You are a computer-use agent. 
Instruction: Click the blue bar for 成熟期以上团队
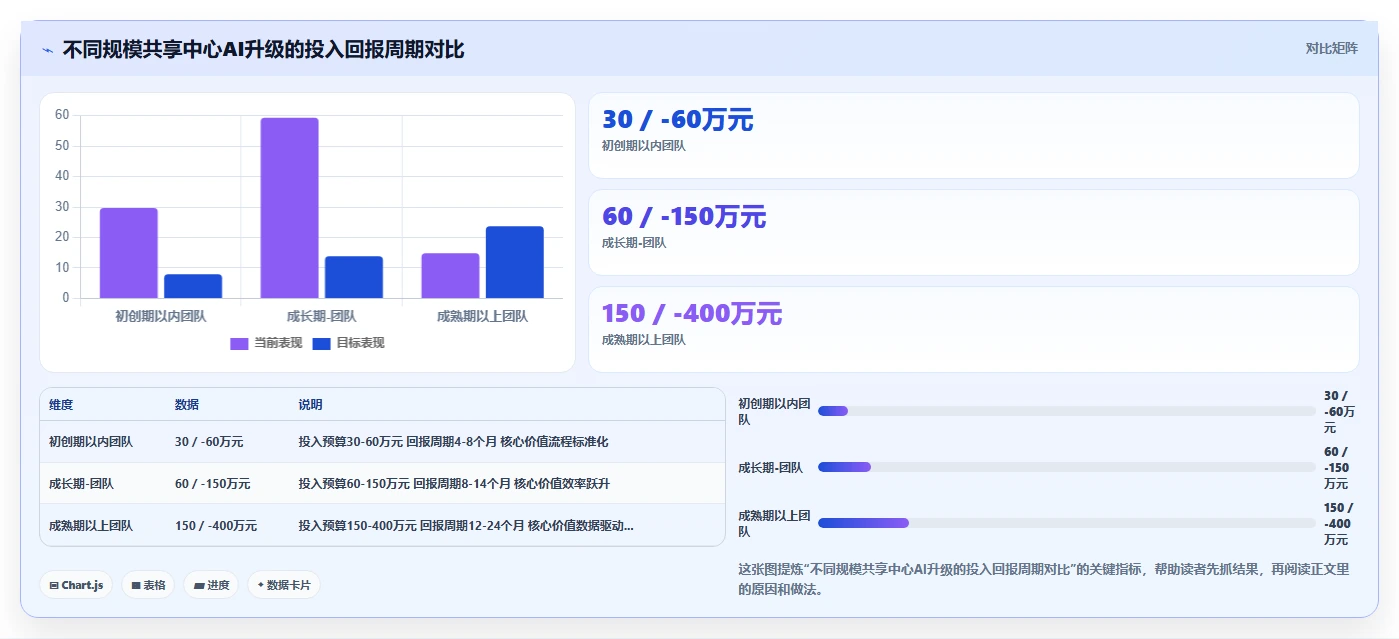(515, 262)
